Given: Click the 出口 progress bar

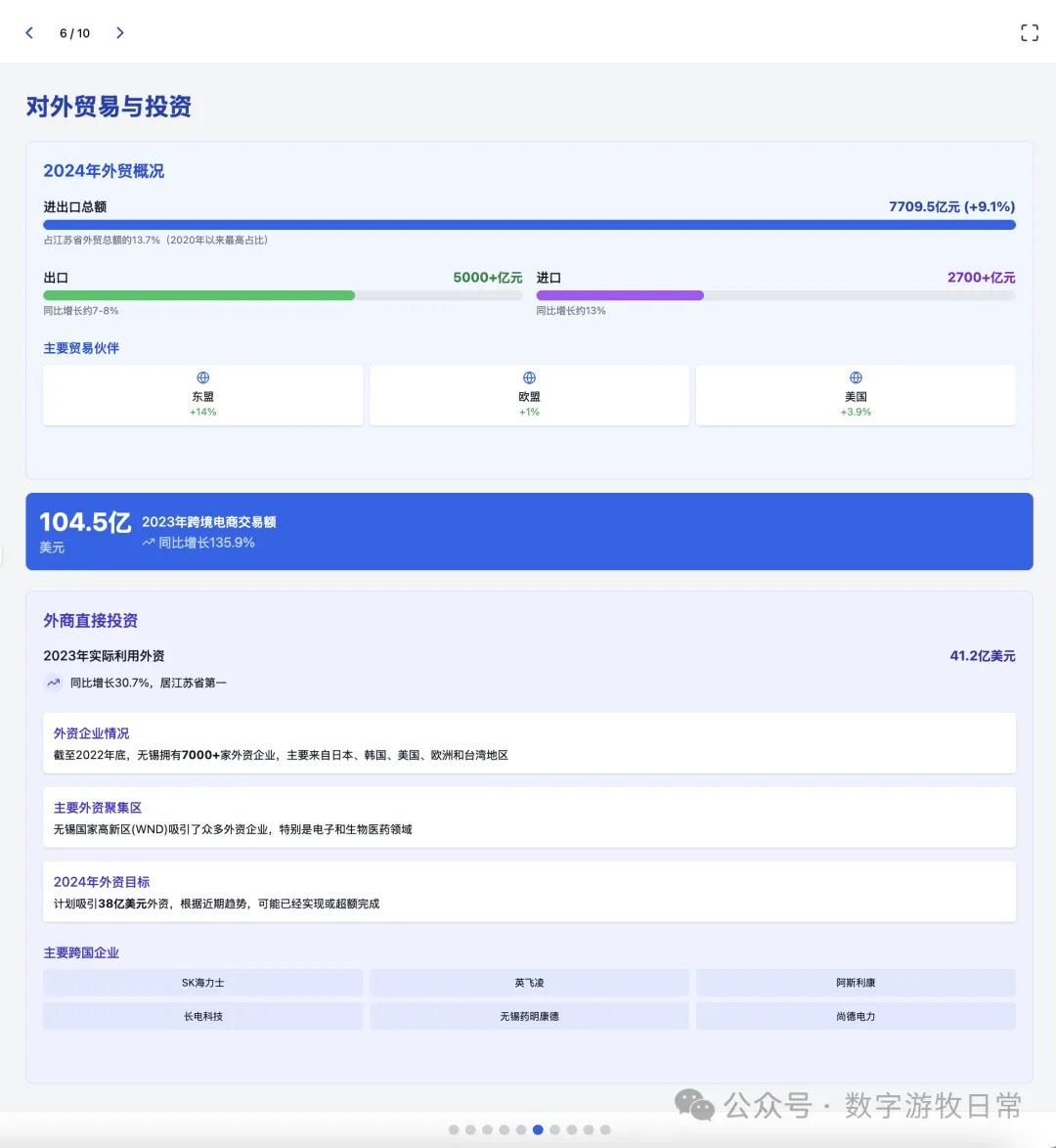Looking at the screenshot, I should pos(198,294).
